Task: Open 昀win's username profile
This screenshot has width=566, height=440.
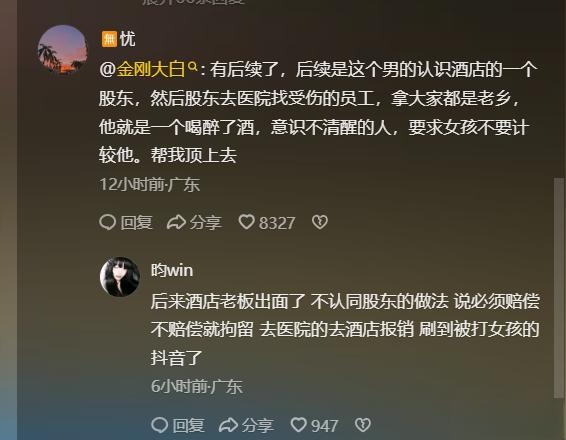Action: pyautogui.click(x=172, y=270)
